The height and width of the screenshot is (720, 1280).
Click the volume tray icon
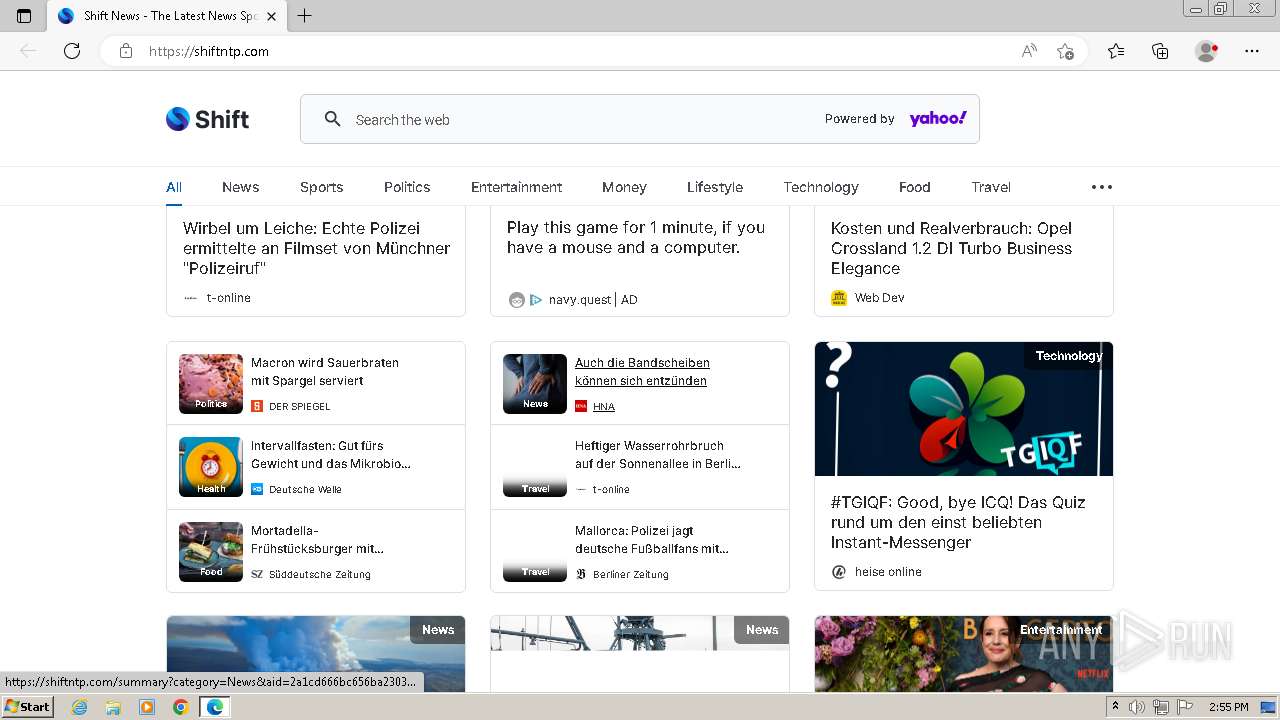(1137, 707)
